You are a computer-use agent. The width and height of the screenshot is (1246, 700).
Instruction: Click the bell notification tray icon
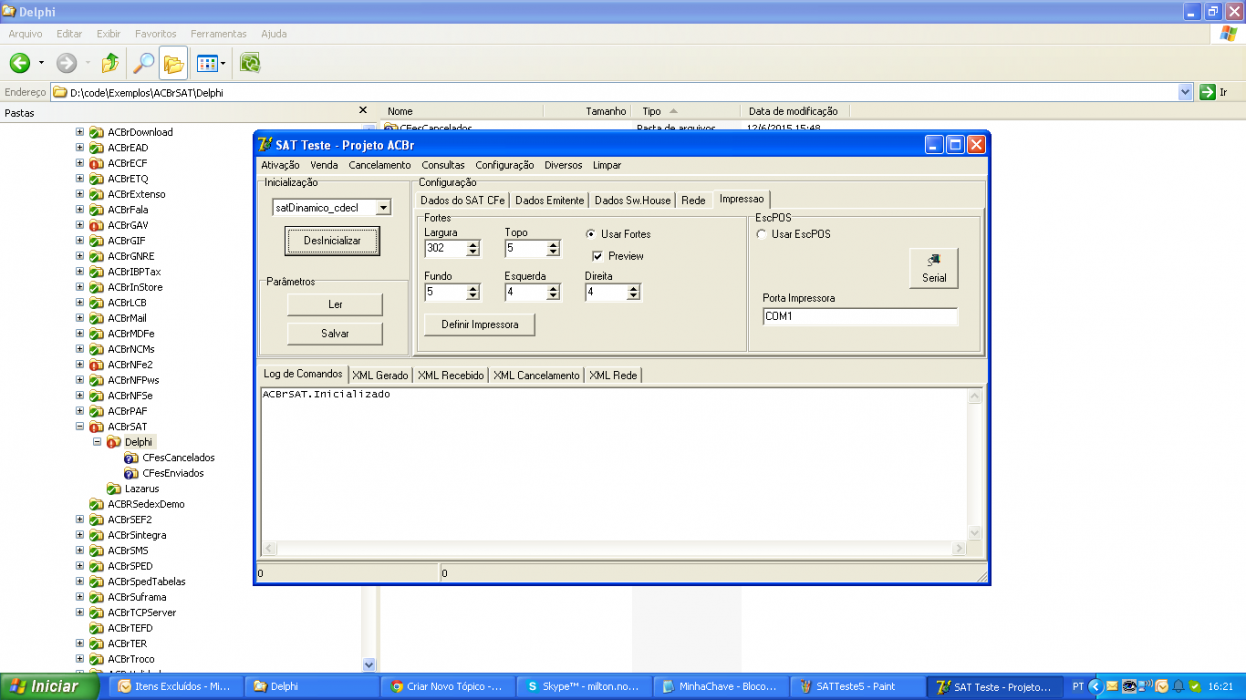(1177, 687)
